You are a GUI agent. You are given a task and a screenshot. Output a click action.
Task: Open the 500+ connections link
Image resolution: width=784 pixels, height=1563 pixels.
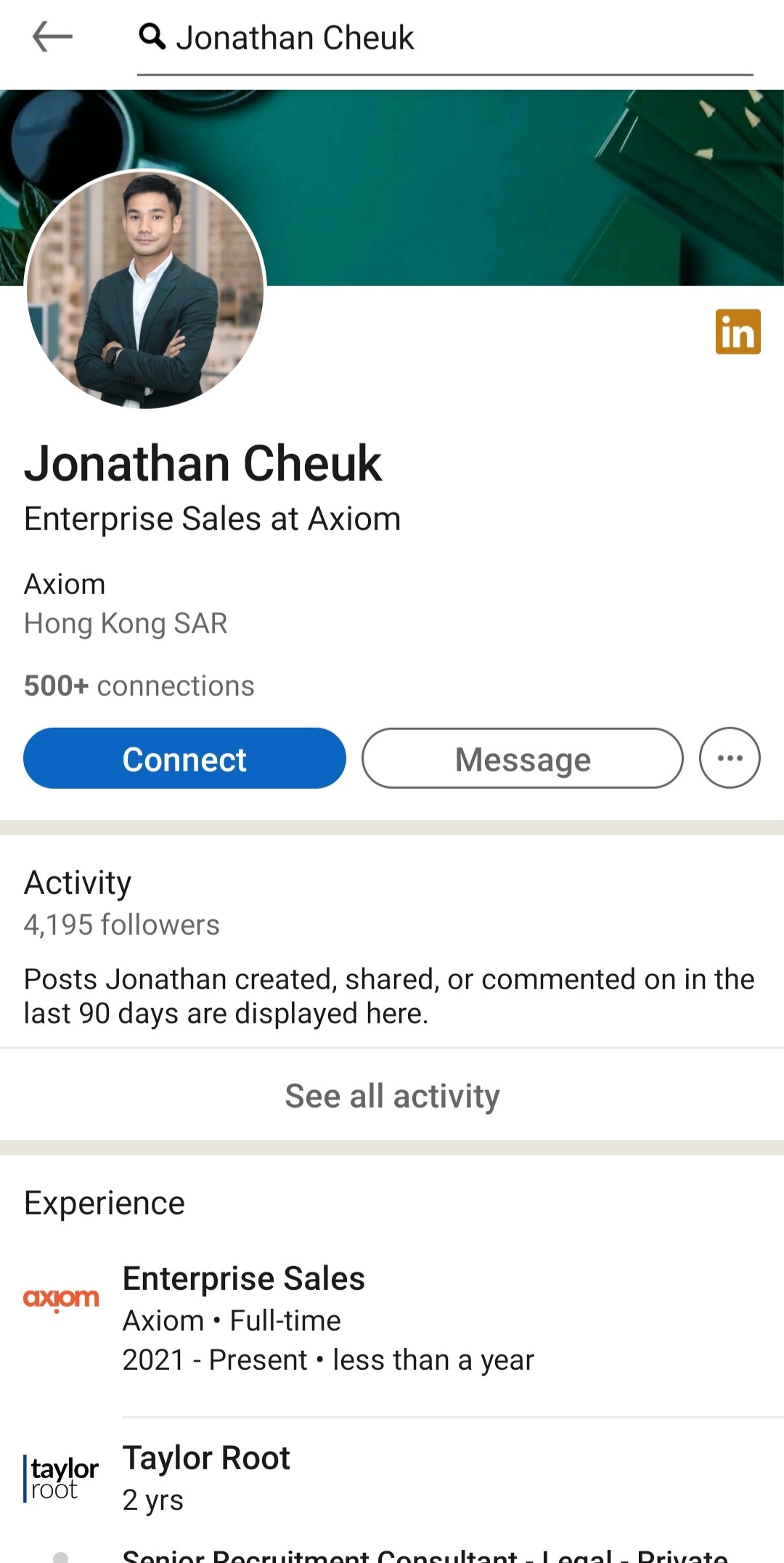[139, 686]
